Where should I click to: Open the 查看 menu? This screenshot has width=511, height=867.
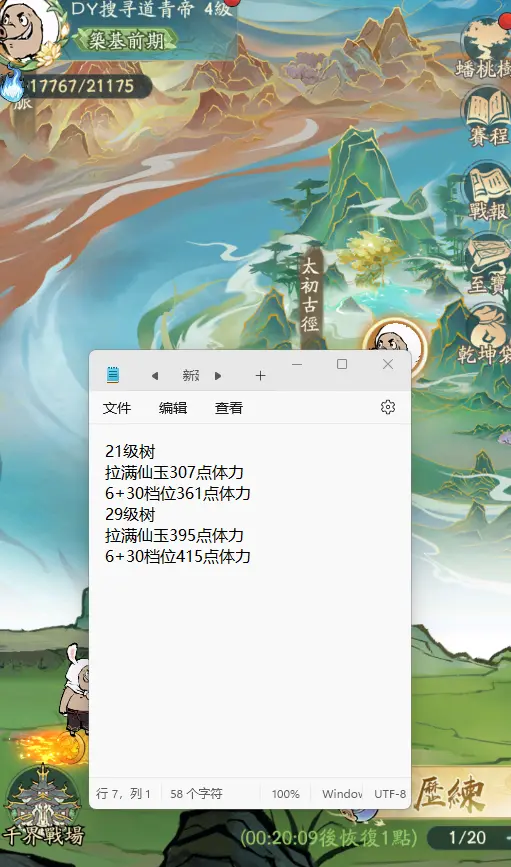click(x=229, y=408)
